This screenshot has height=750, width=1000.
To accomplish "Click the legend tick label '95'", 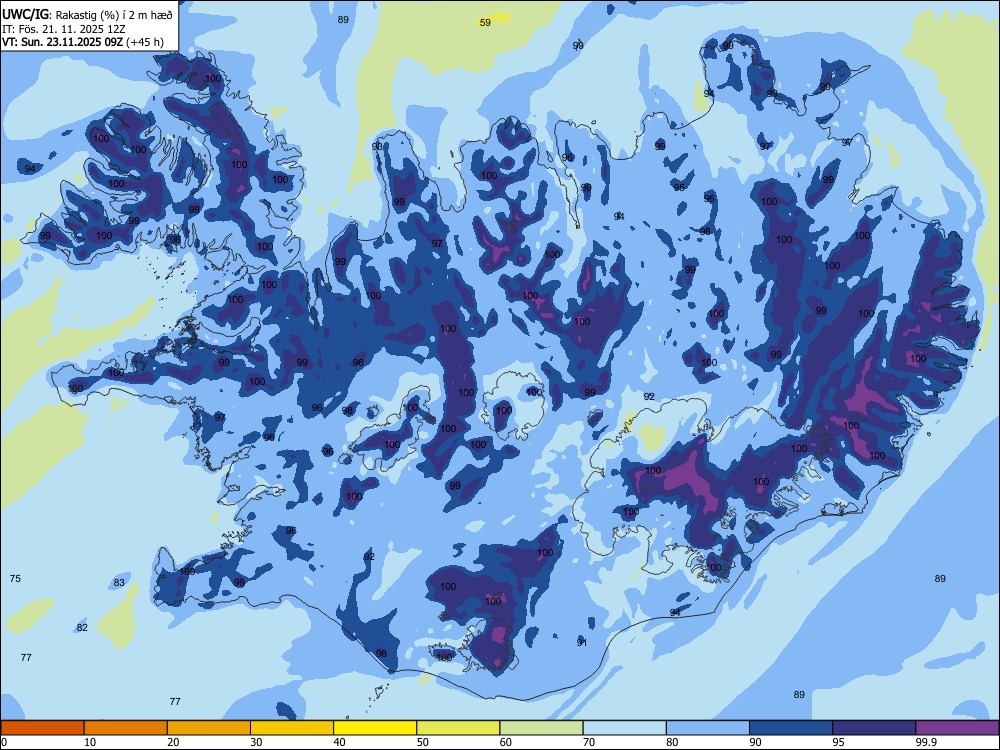I will [839, 742].
